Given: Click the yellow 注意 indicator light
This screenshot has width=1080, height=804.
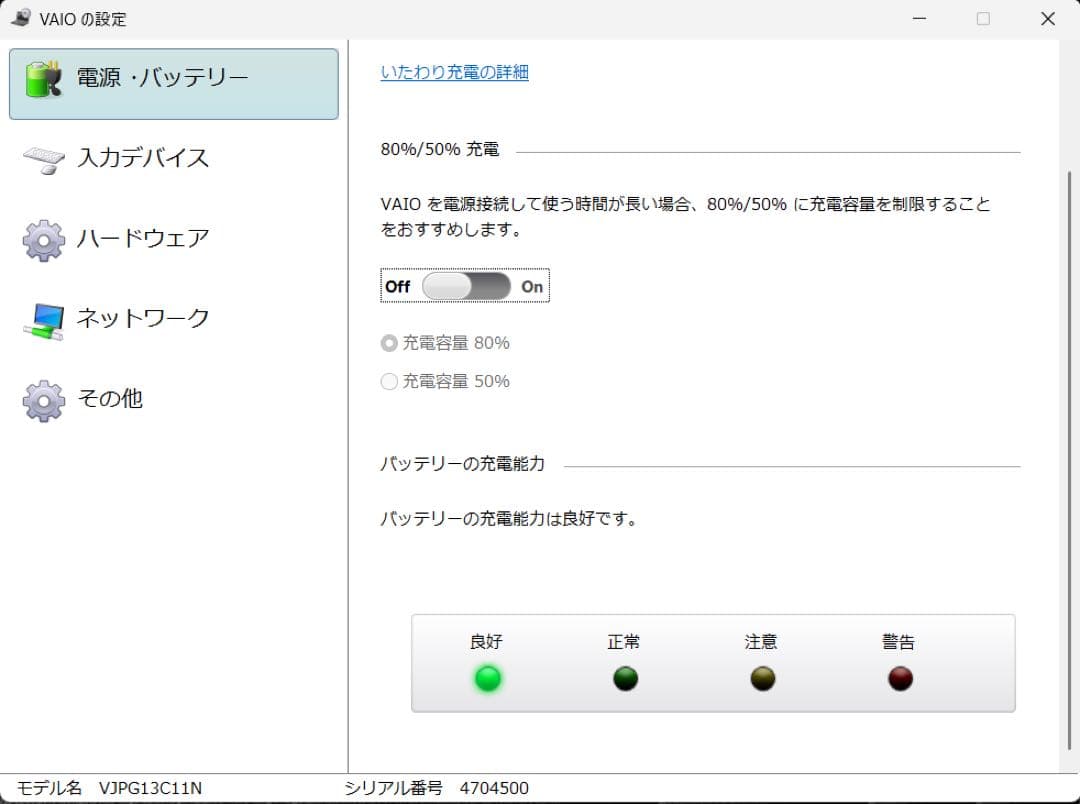Looking at the screenshot, I should click(x=762, y=678).
